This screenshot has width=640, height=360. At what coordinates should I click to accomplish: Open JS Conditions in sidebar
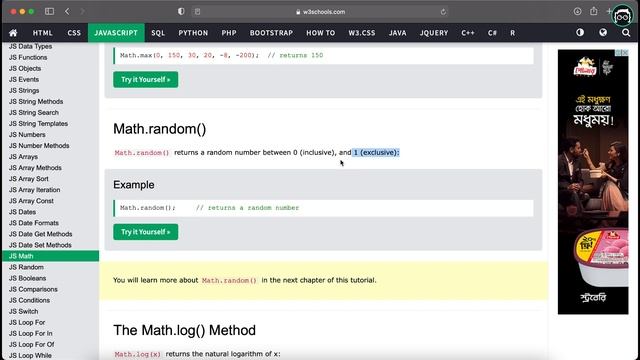(x=29, y=300)
